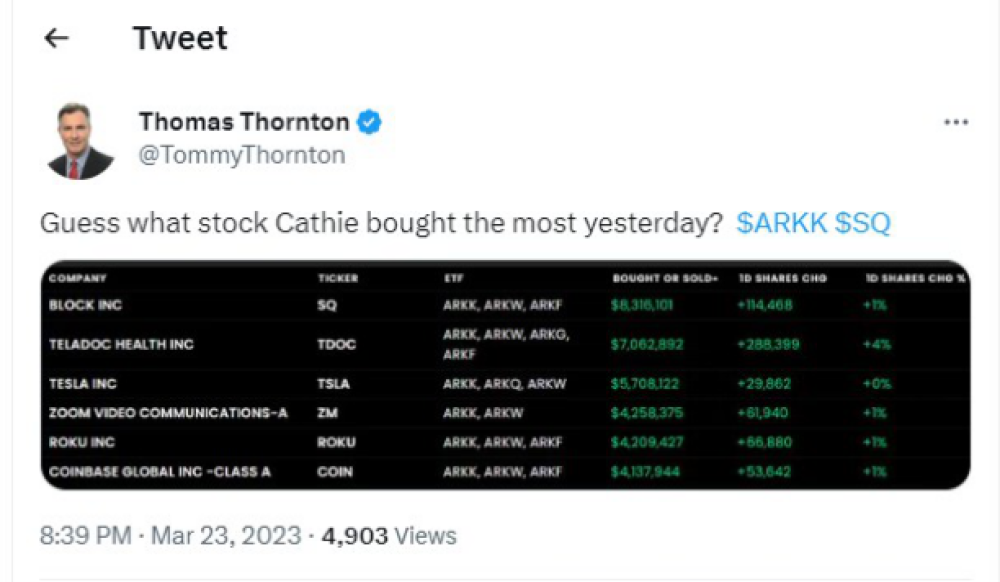Open the @TommyThornton handle link

coord(242,155)
